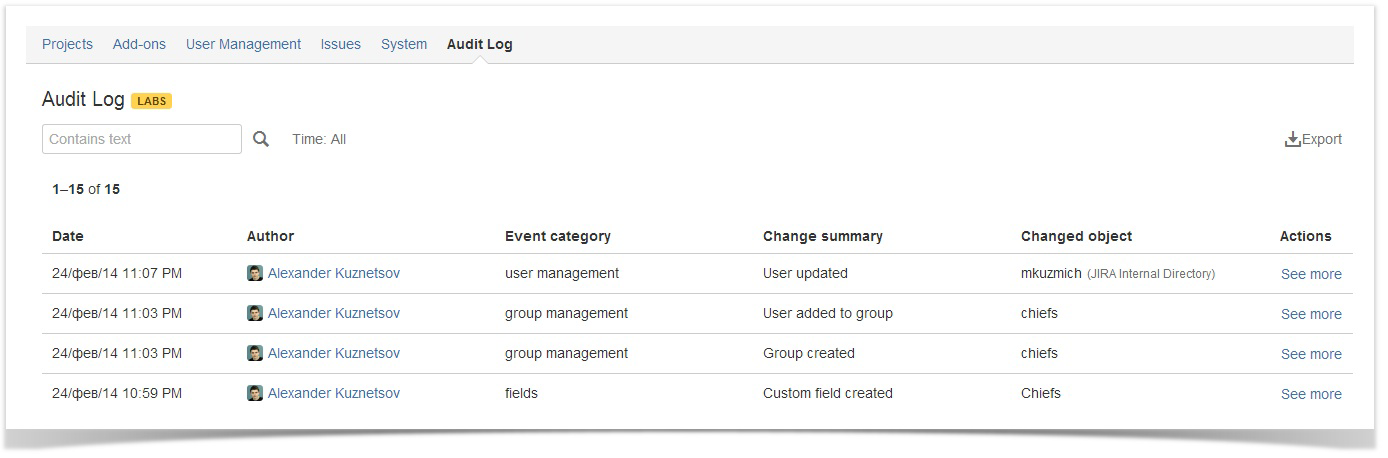The height and width of the screenshot is (458, 1388).
Task: Open the Time: All filter
Action: [x=319, y=139]
